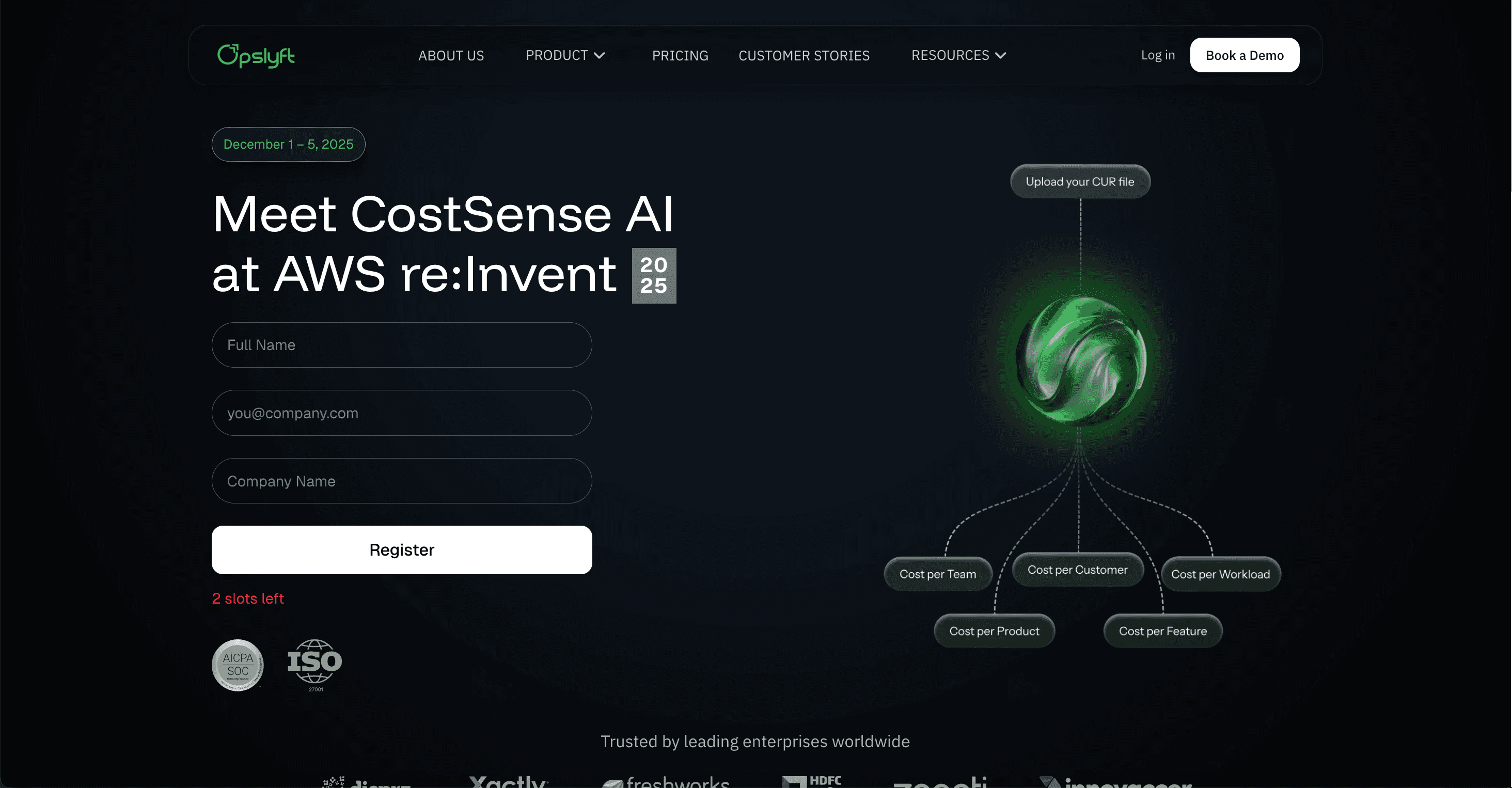Go to CUSTOMER STORIES
1512x788 pixels.
click(x=804, y=55)
